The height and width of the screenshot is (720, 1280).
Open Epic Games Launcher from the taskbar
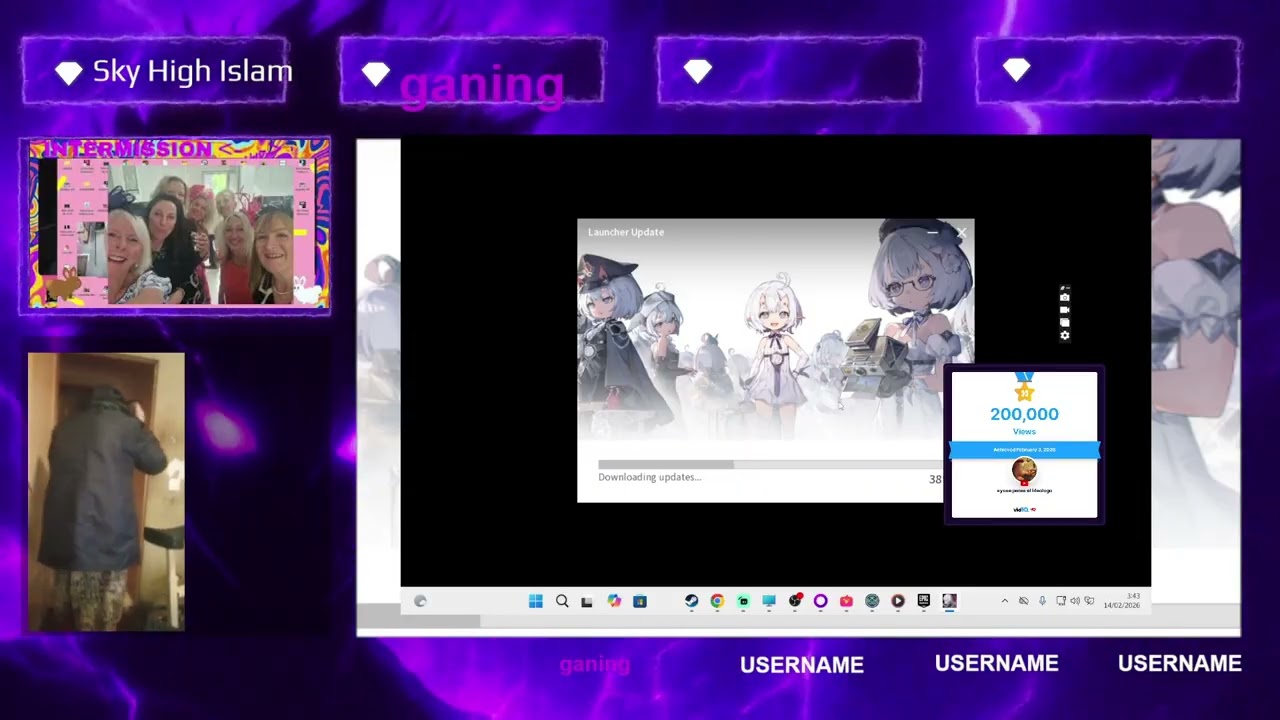point(924,601)
